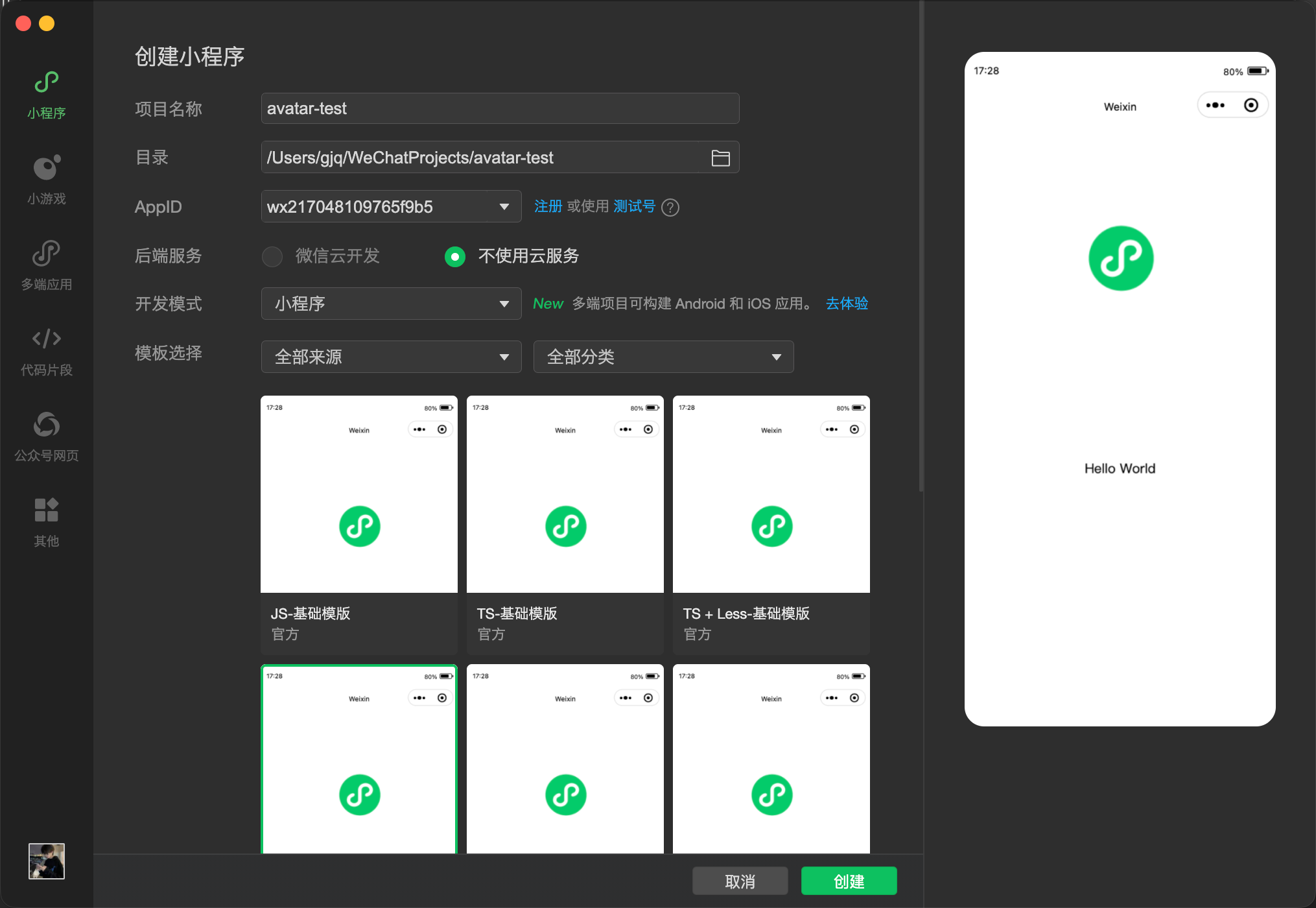
Task: Open the 开发模式 小程序 dropdown
Action: tap(391, 304)
